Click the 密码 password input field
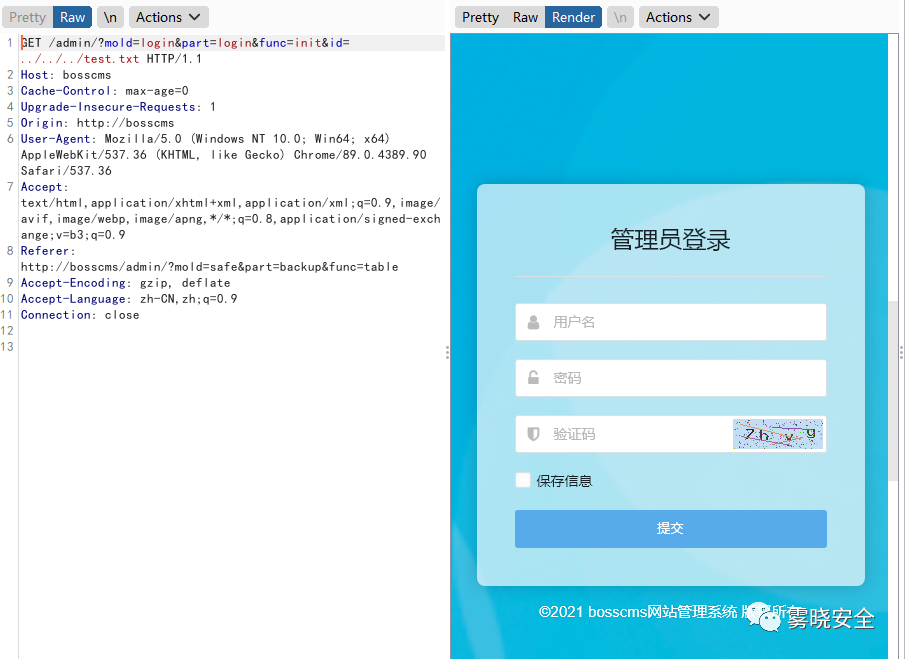905x659 pixels. [671, 378]
